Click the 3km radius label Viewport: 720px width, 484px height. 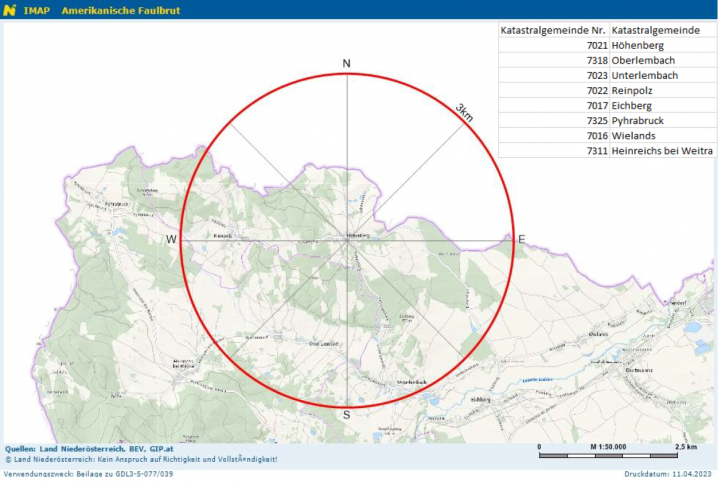[x=464, y=112]
